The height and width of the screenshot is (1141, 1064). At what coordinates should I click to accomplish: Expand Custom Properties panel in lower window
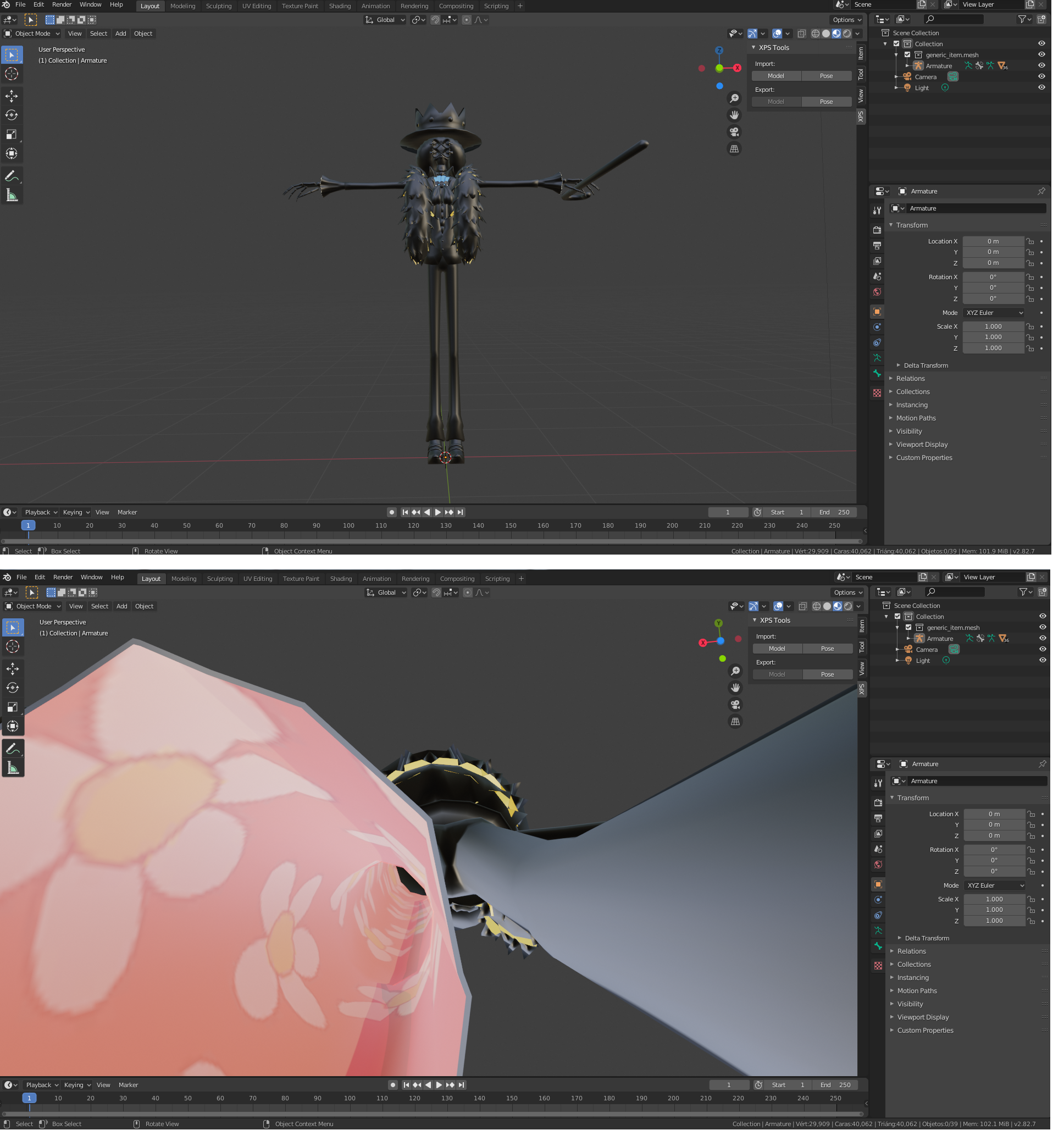(925, 1031)
